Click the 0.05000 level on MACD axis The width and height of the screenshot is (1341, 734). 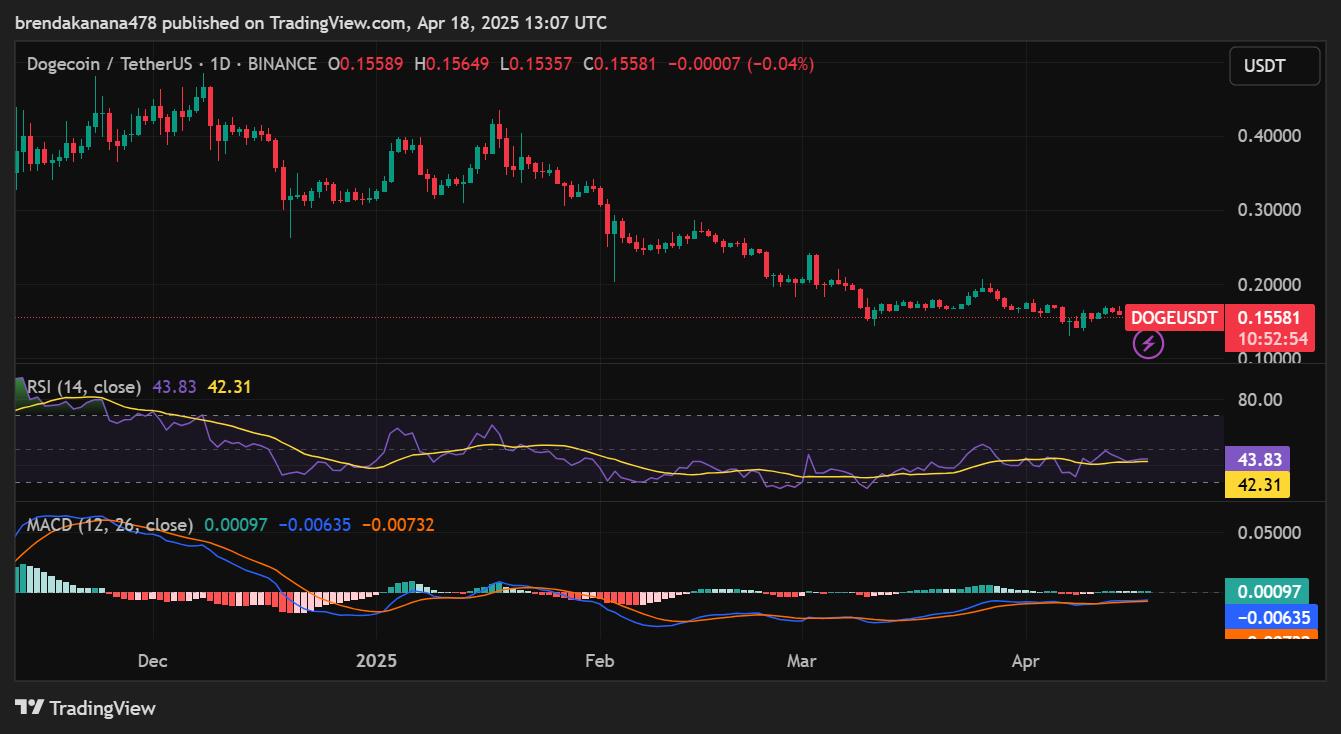point(1270,532)
